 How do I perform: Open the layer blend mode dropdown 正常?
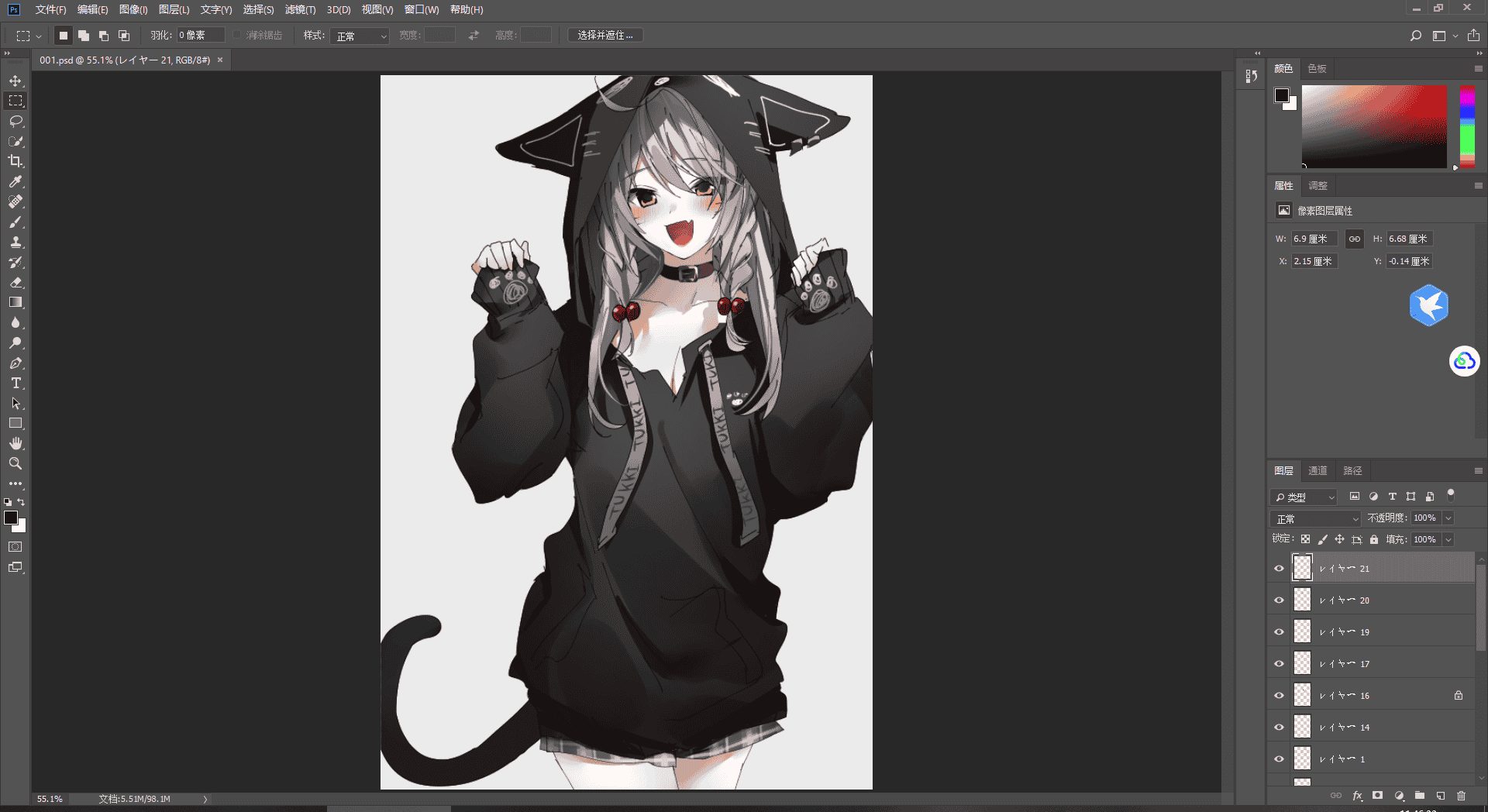coord(1315,518)
